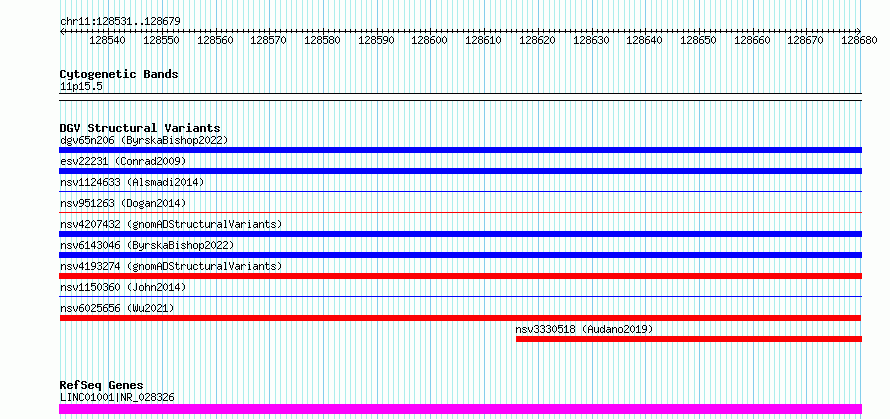Click the RefSeq Genes track heading
890x419 pixels.
(x=102, y=385)
